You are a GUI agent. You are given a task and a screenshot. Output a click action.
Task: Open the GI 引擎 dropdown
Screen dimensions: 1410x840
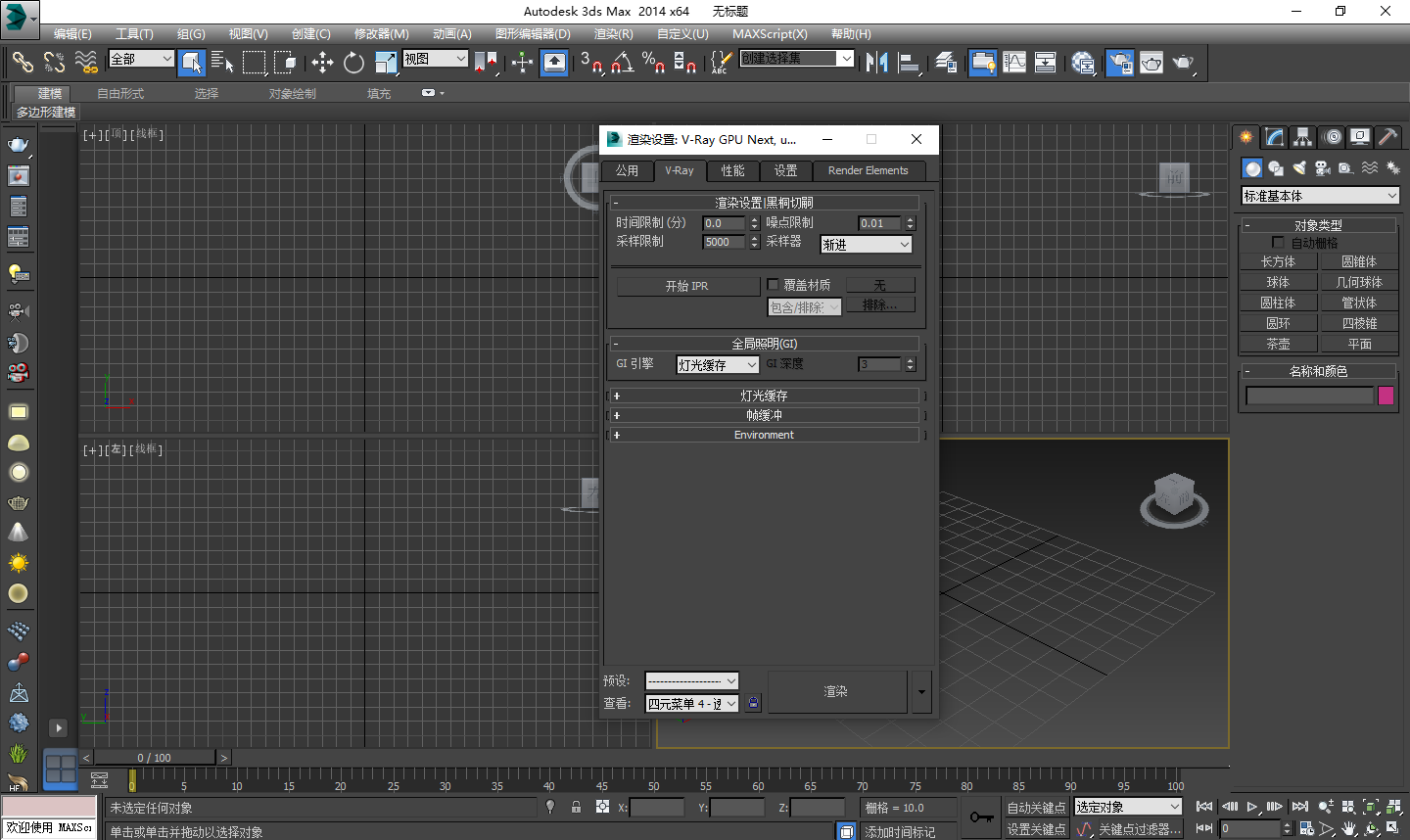[x=717, y=364]
